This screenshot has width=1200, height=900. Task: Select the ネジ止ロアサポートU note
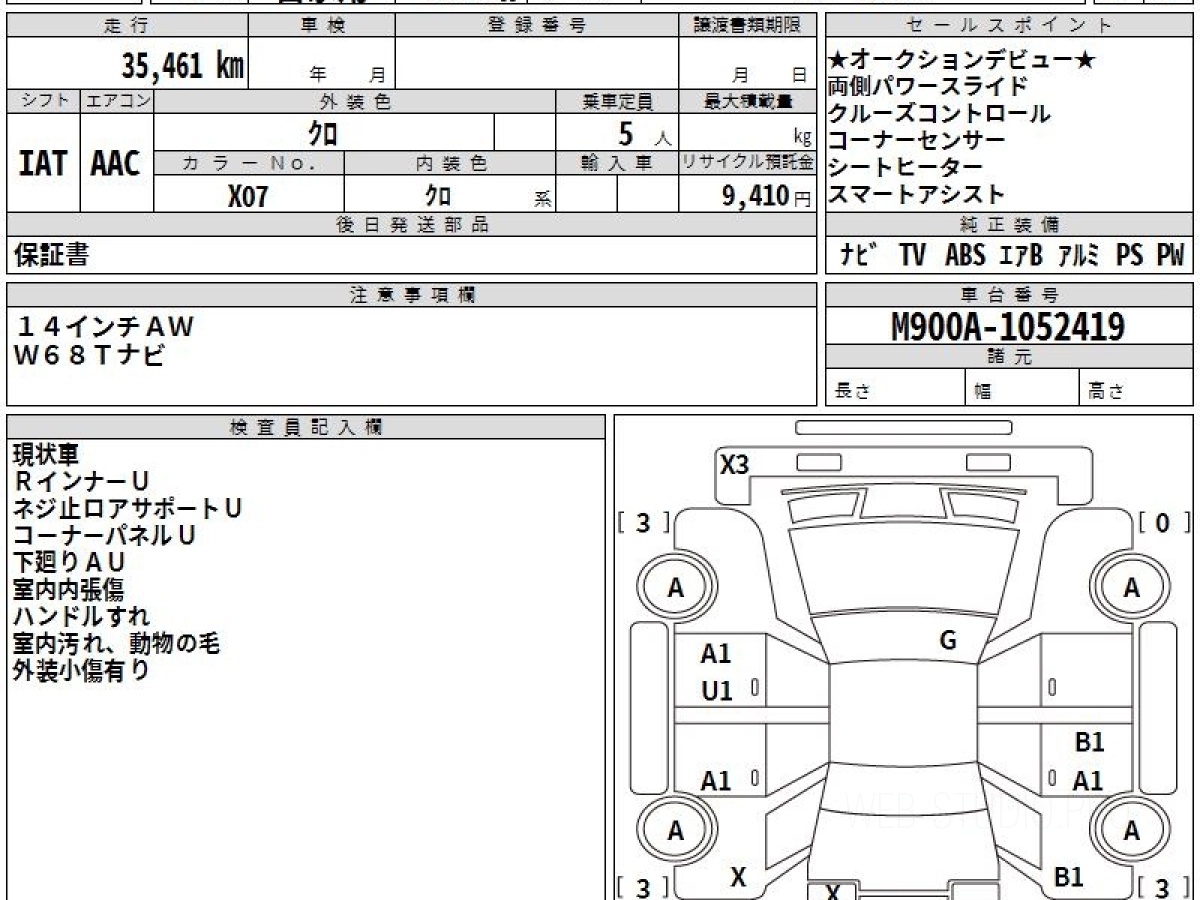[127, 509]
